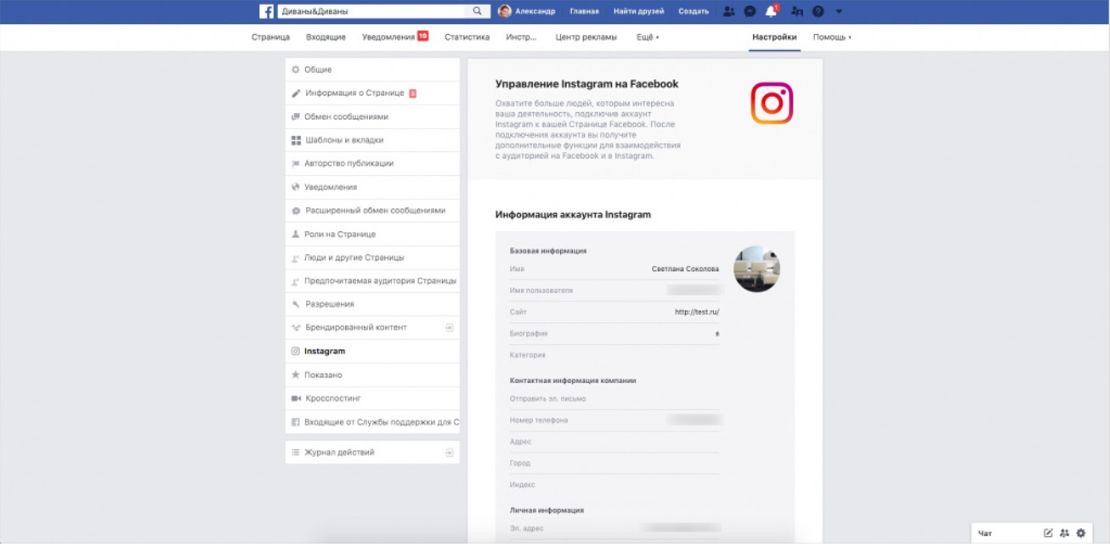Go to Главная in top bar

pyautogui.click(x=584, y=11)
